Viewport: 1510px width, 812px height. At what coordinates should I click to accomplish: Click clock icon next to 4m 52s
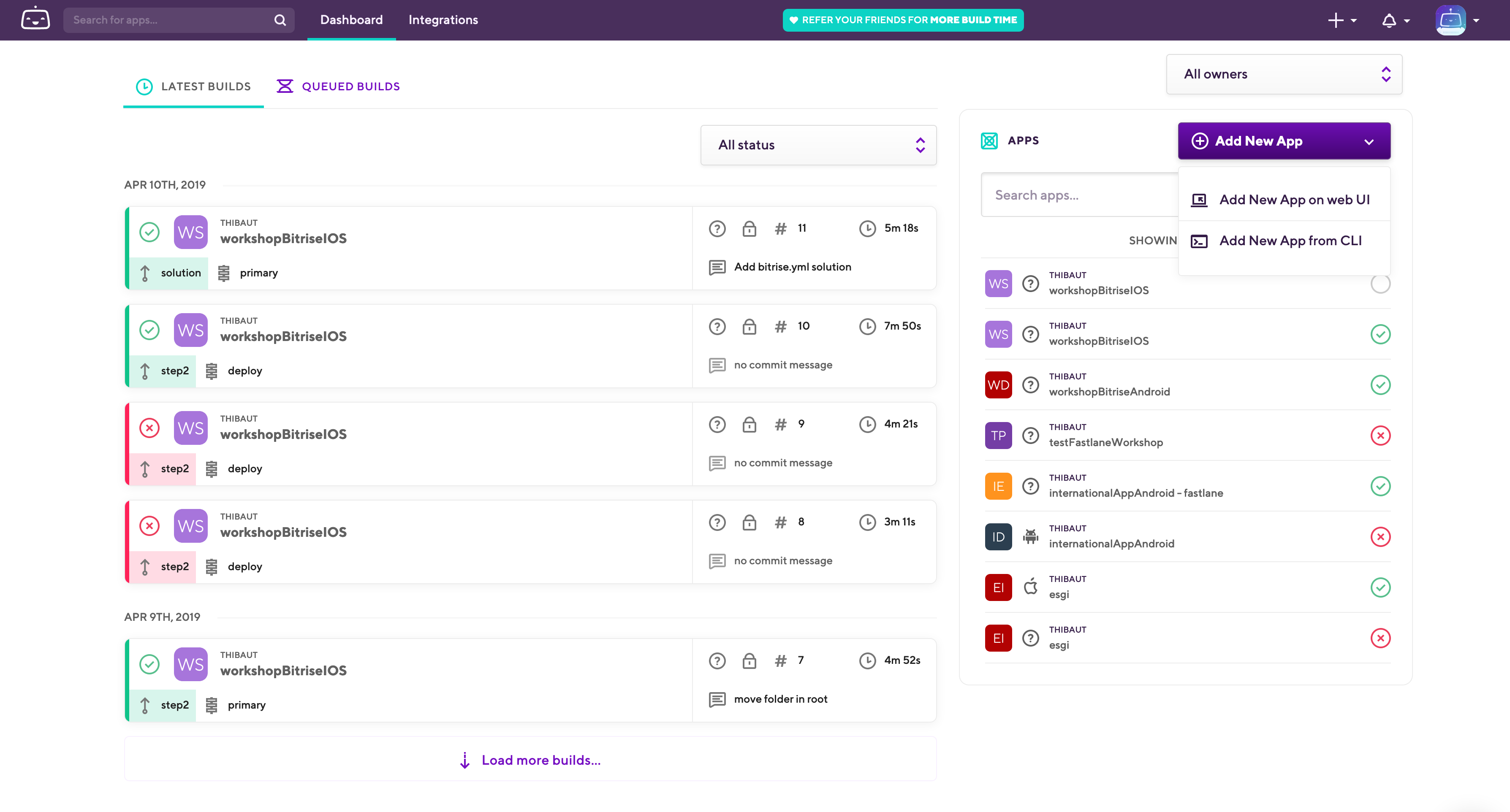click(868, 661)
